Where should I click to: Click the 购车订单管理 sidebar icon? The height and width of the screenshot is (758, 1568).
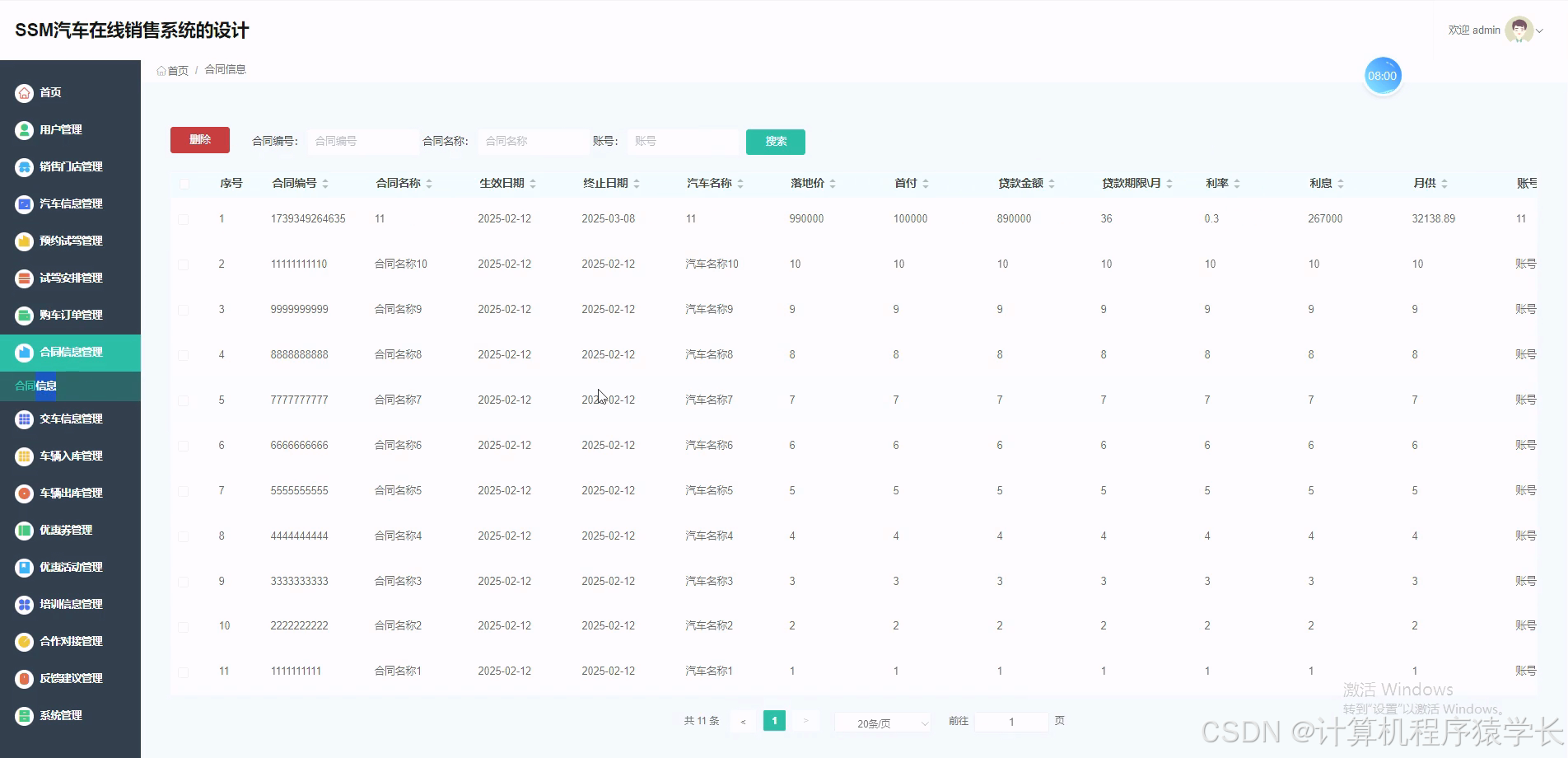point(25,316)
